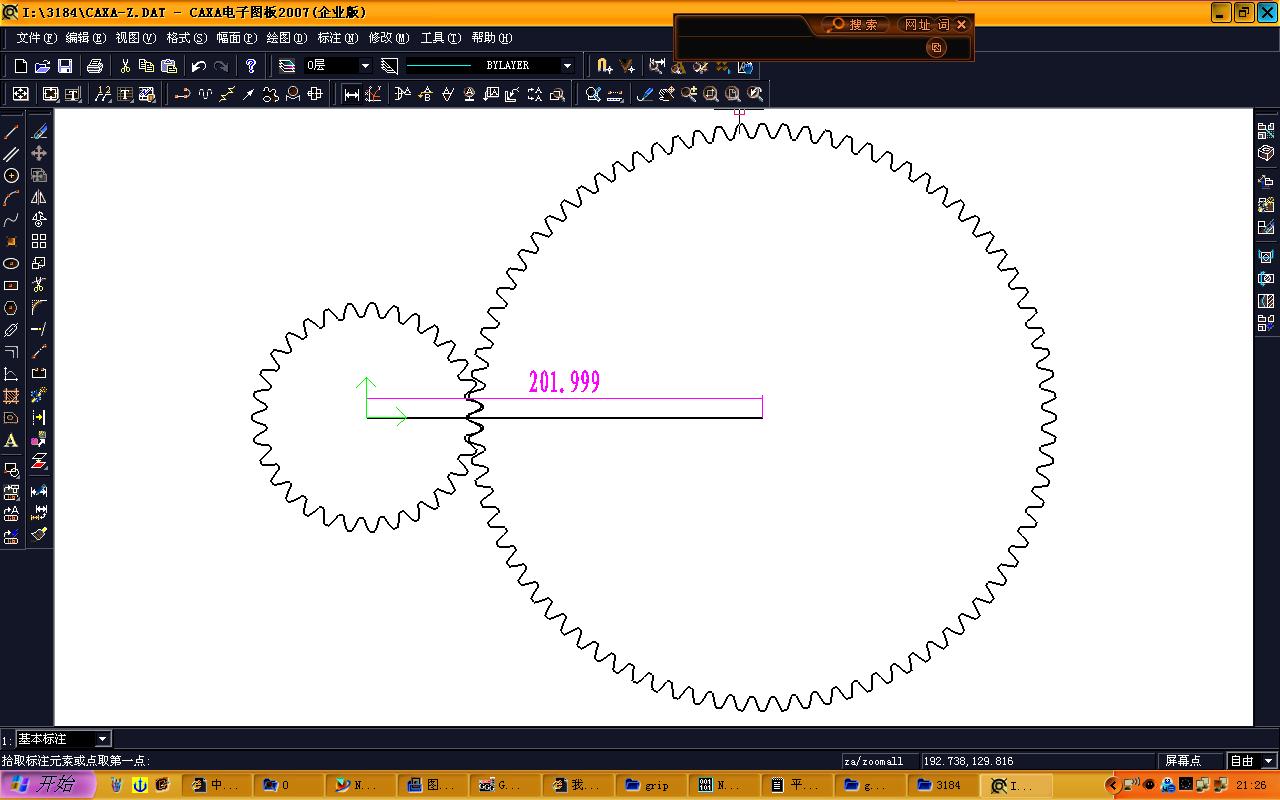The width and height of the screenshot is (1280, 800).
Task: Click the Windows 开始 start button
Action: pos(48,785)
